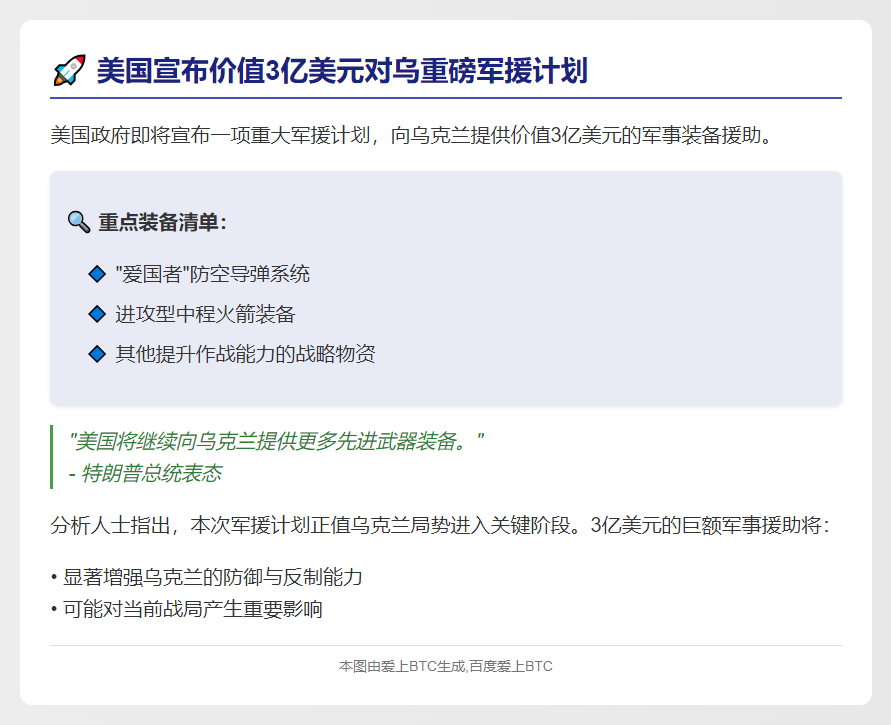Select the list item 进攻型中程火箭装备
The height and width of the screenshot is (725, 891).
click(x=205, y=314)
